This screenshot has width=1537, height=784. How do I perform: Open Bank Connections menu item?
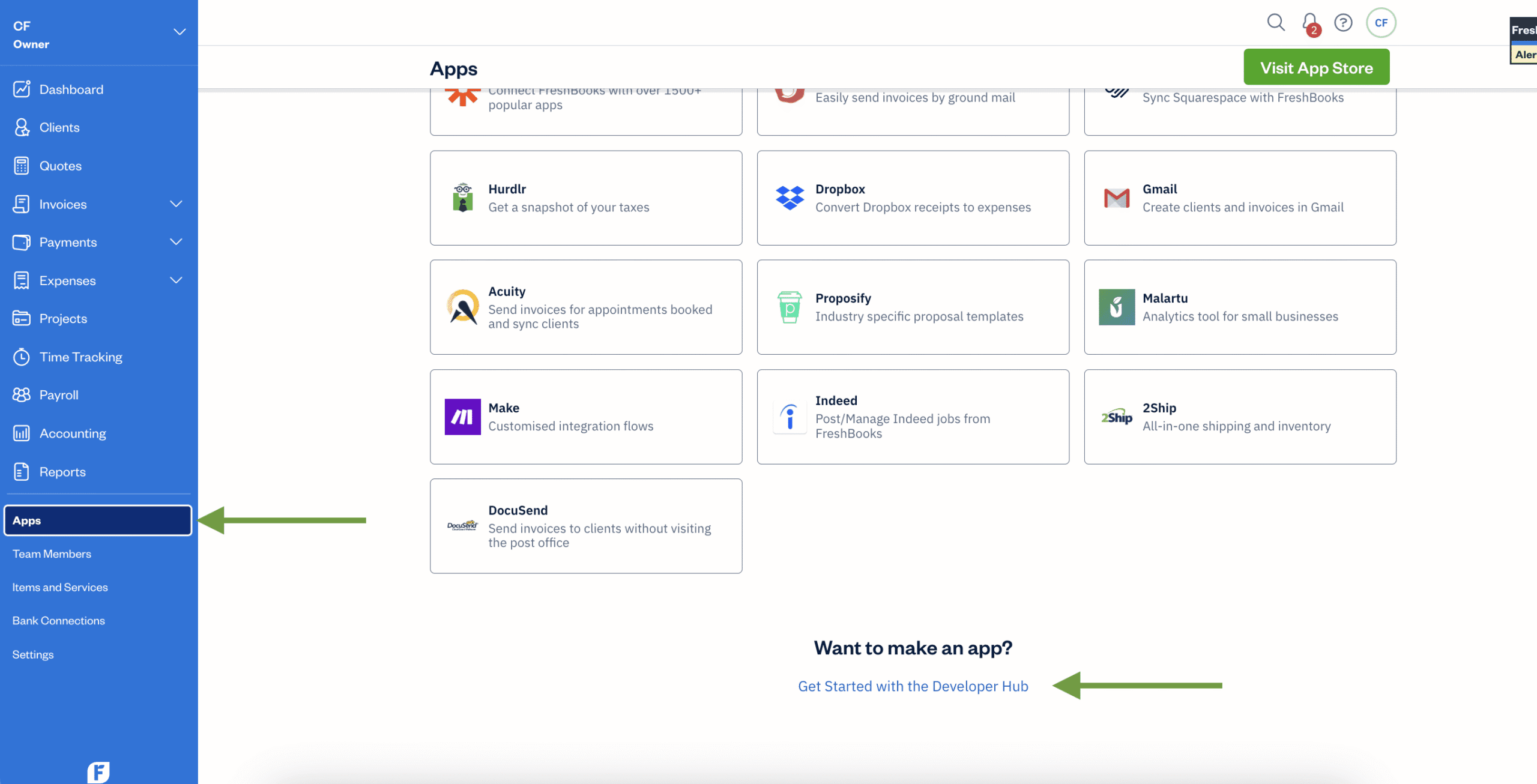pos(58,621)
